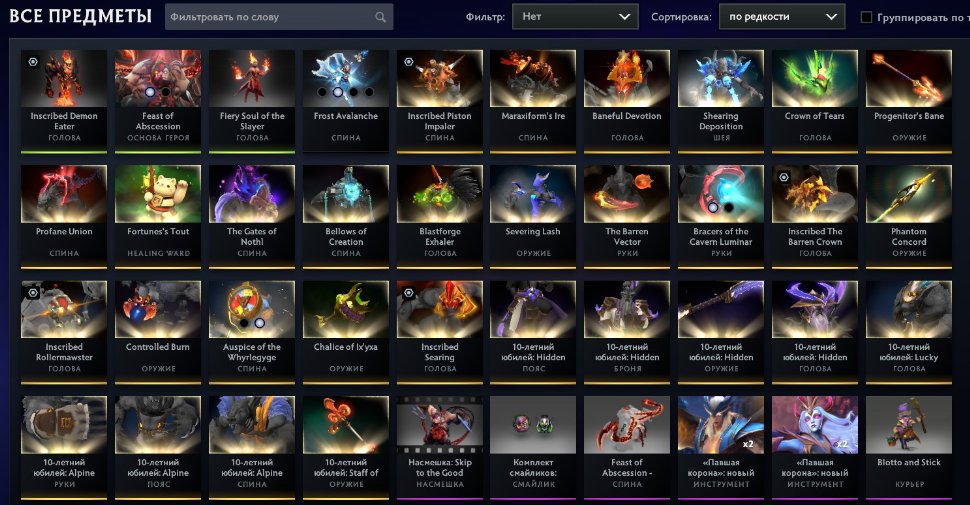
Task: Open the Сортировка dropdown by rarity
Action: [x=782, y=17]
